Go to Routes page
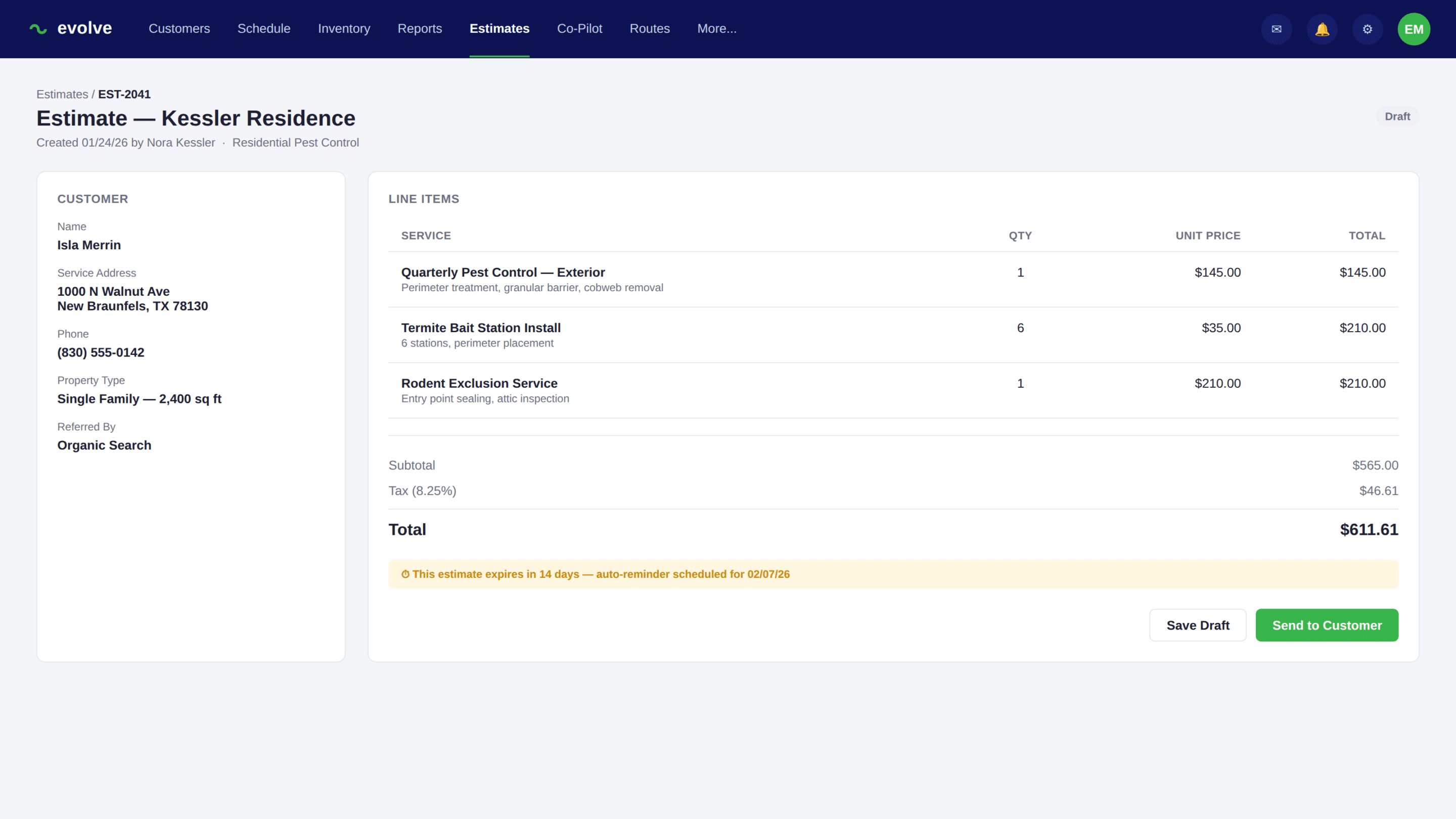Image resolution: width=1456 pixels, height=819 pixels. tap(650, 28)
